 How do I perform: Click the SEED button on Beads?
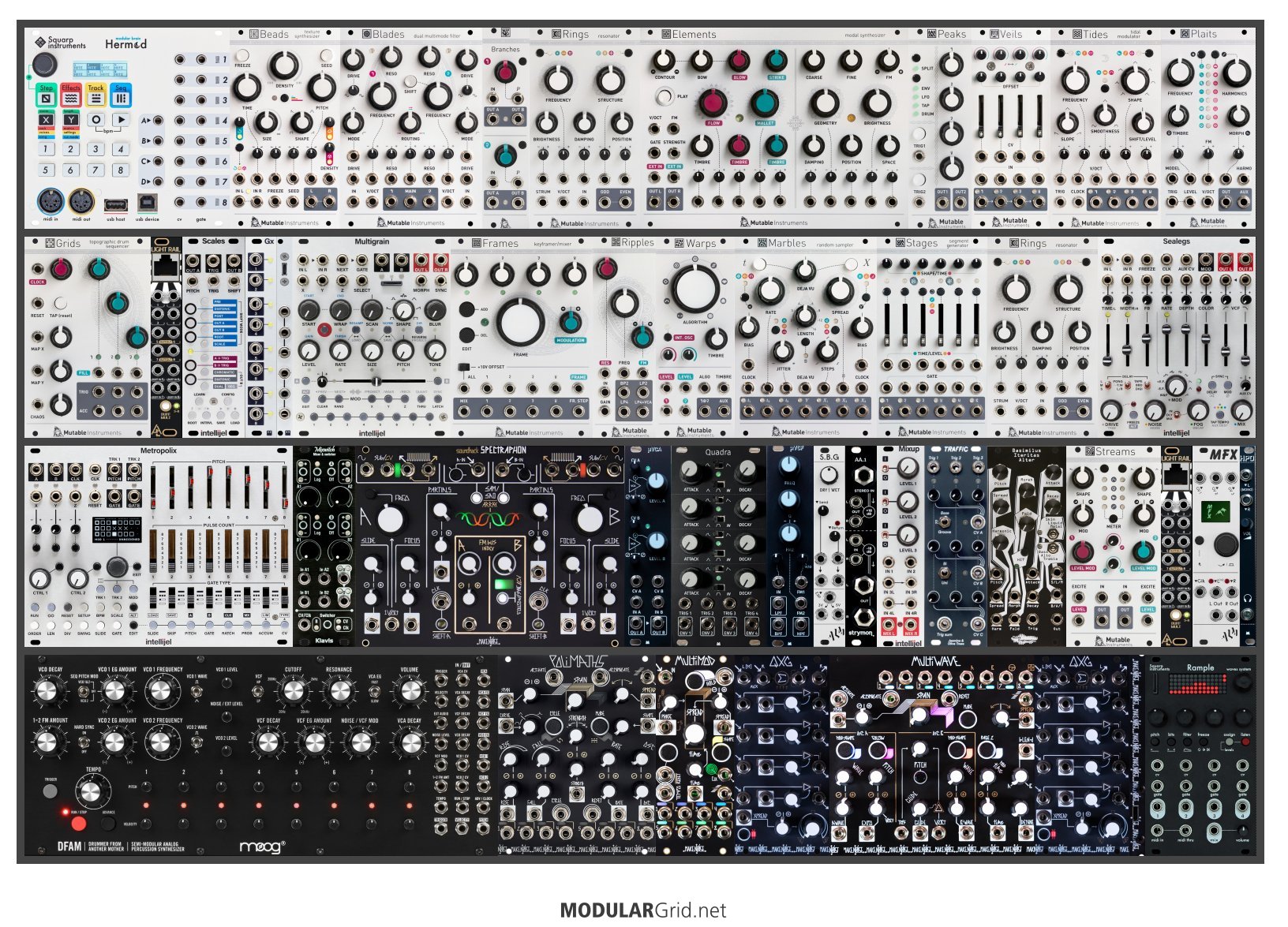[326, 57]
